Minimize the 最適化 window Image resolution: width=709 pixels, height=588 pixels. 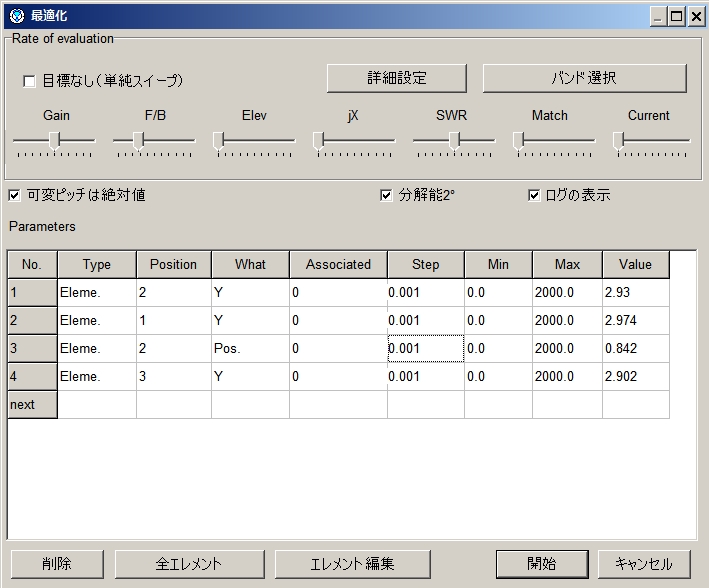pyautogui.click(x=658, y=17)
